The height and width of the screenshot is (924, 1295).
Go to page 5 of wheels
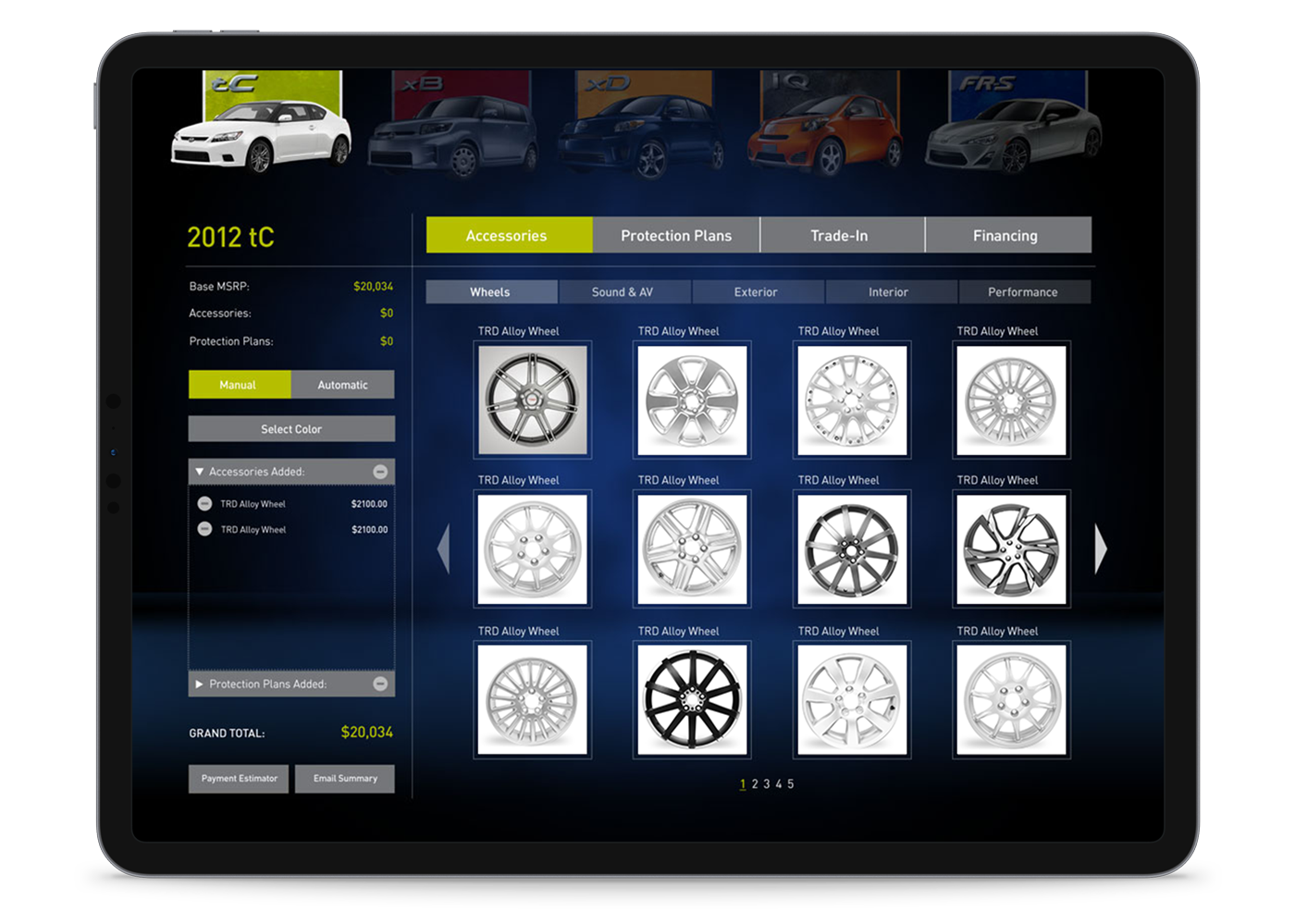click(791, 784)
